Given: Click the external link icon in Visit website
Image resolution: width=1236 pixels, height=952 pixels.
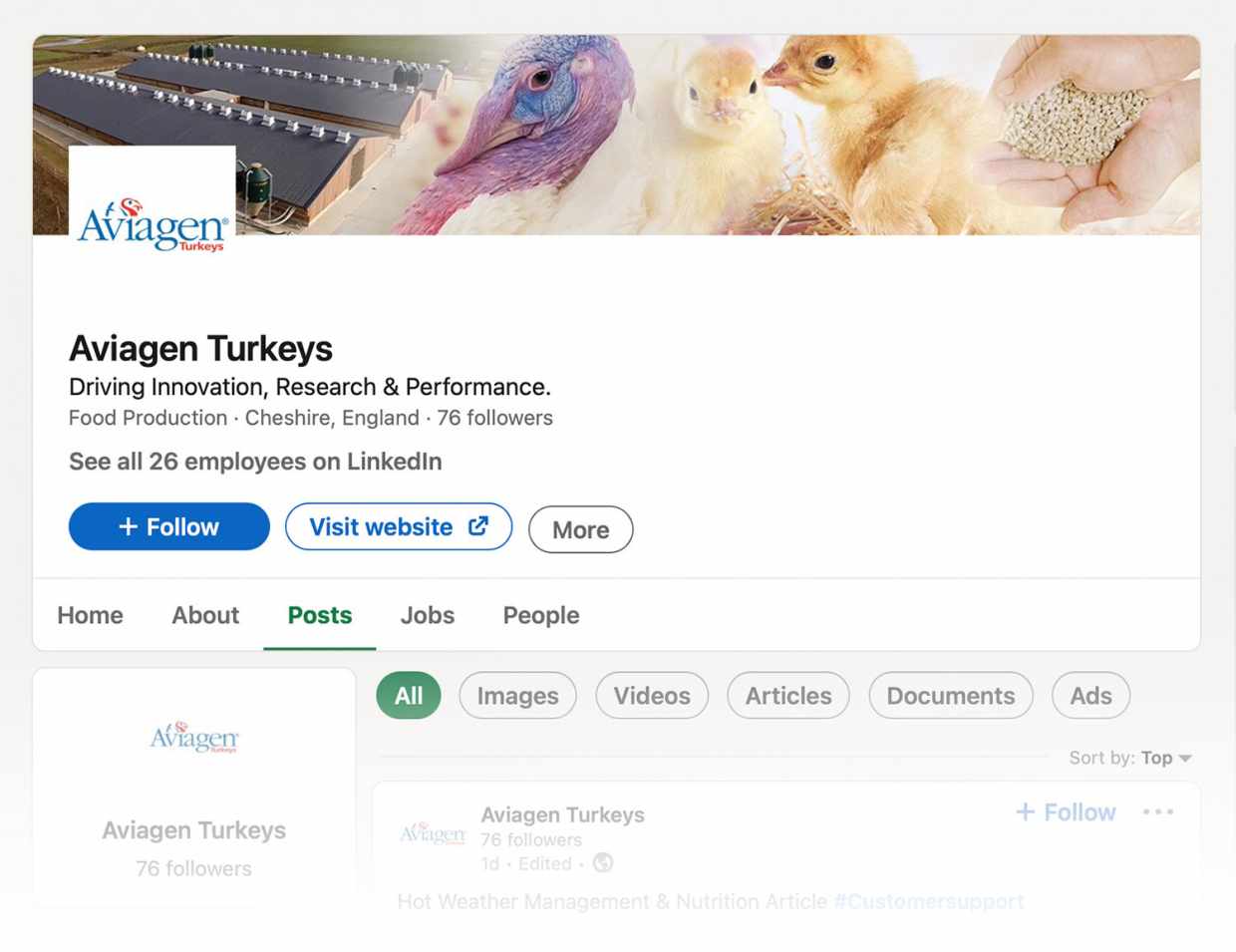Looking at the screenshot, I should click(478, 525).
